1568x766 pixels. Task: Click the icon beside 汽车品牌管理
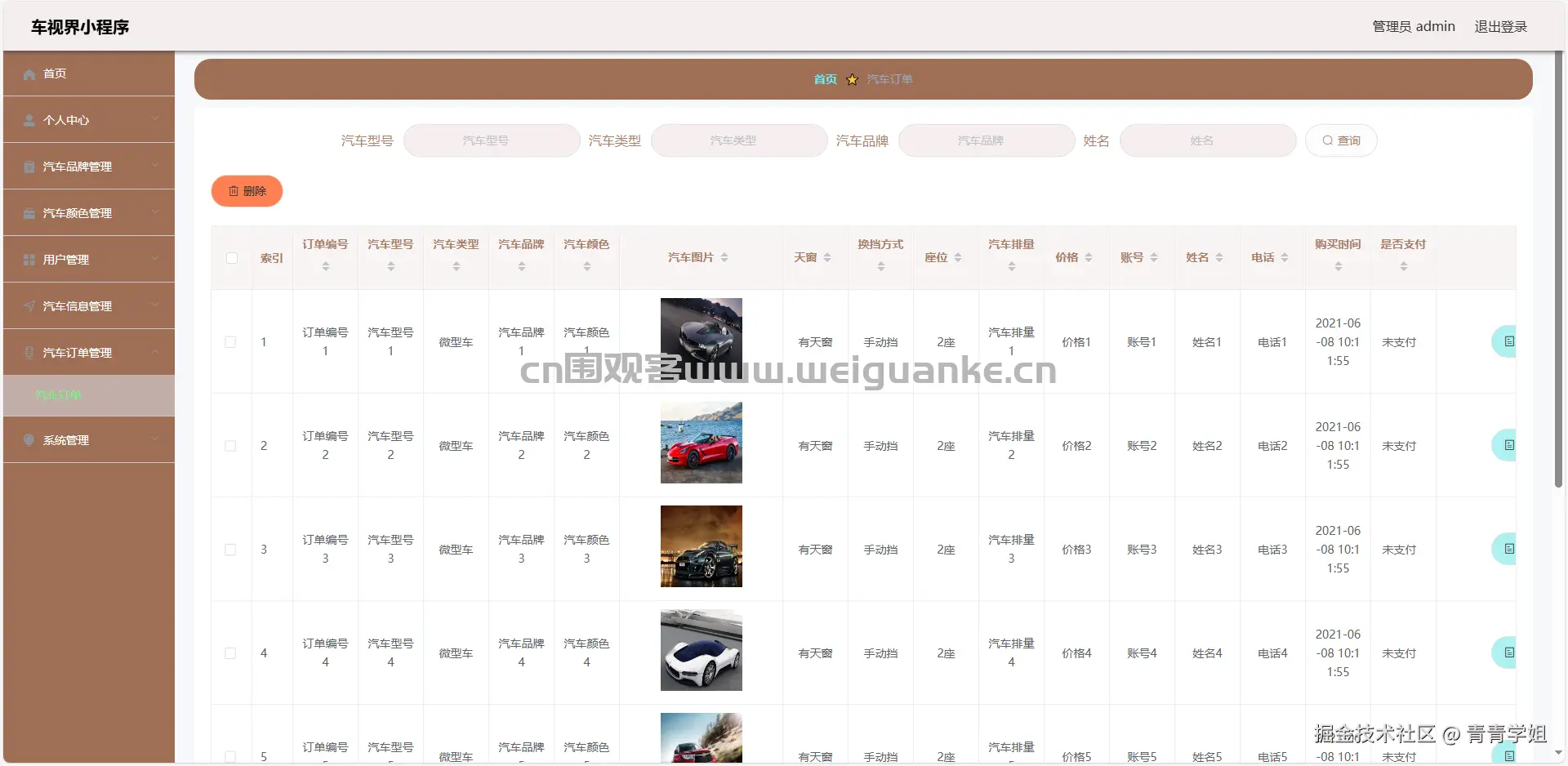[x=29, y=167]
